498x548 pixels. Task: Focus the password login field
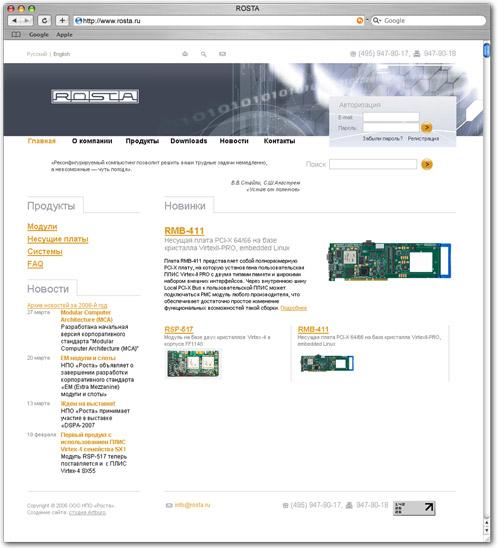(391, 127)
